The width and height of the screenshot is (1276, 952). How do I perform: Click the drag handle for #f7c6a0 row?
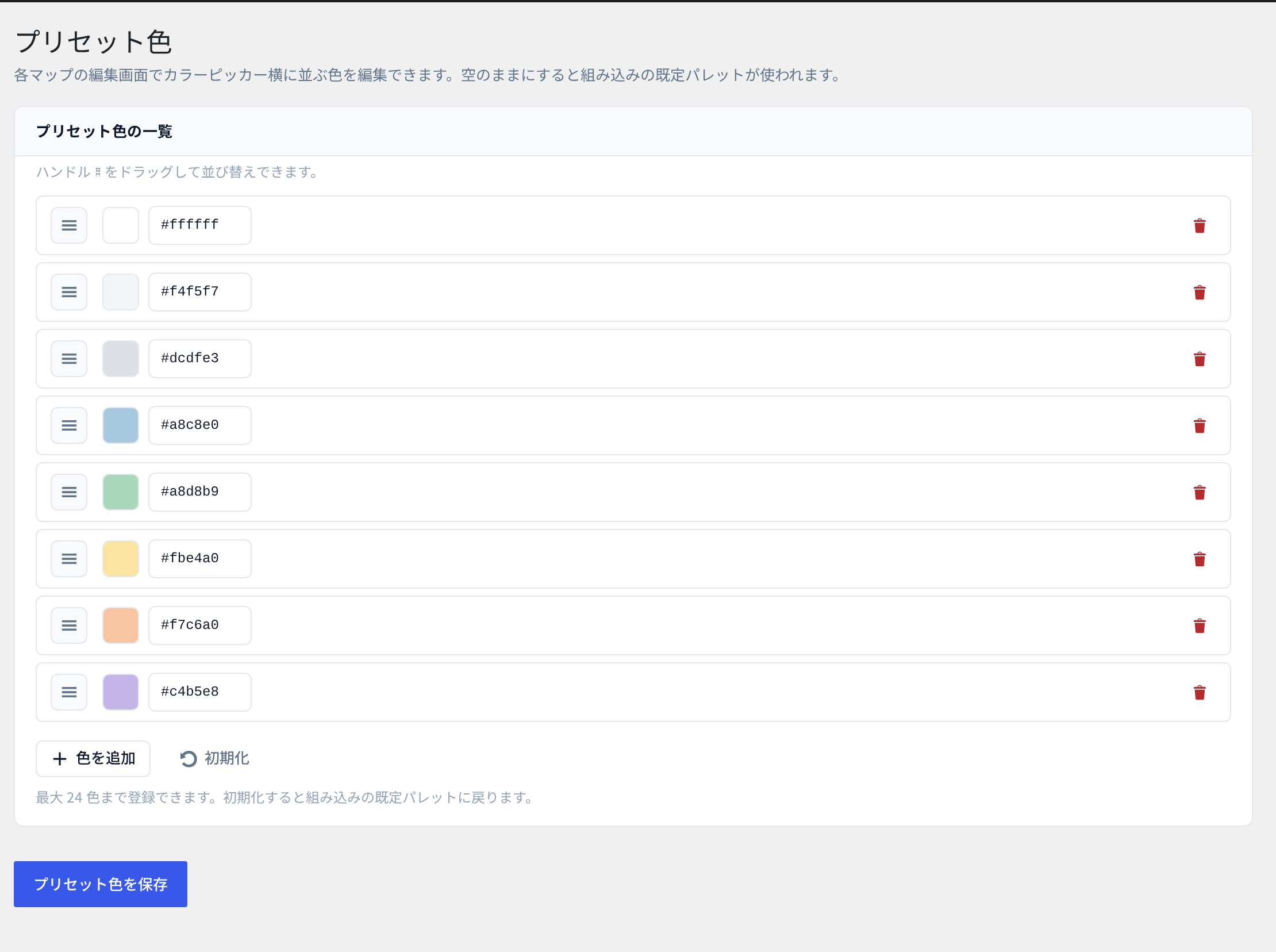[x=69, y=625]
